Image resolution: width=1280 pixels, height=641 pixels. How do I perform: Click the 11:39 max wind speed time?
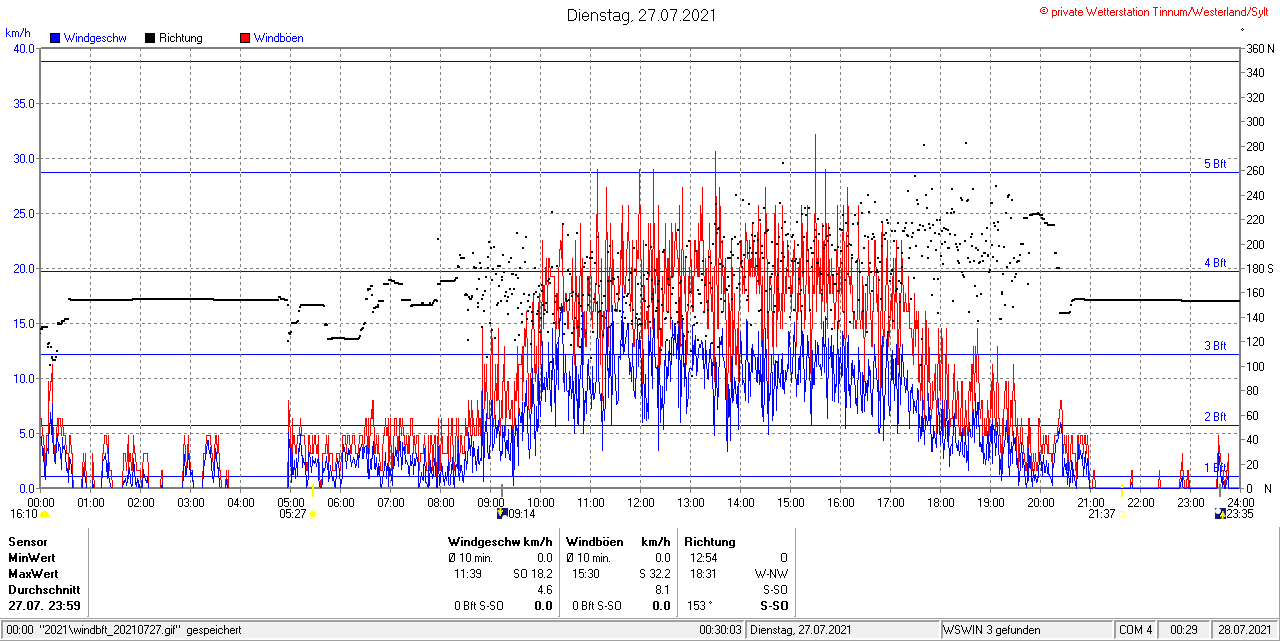468,574
